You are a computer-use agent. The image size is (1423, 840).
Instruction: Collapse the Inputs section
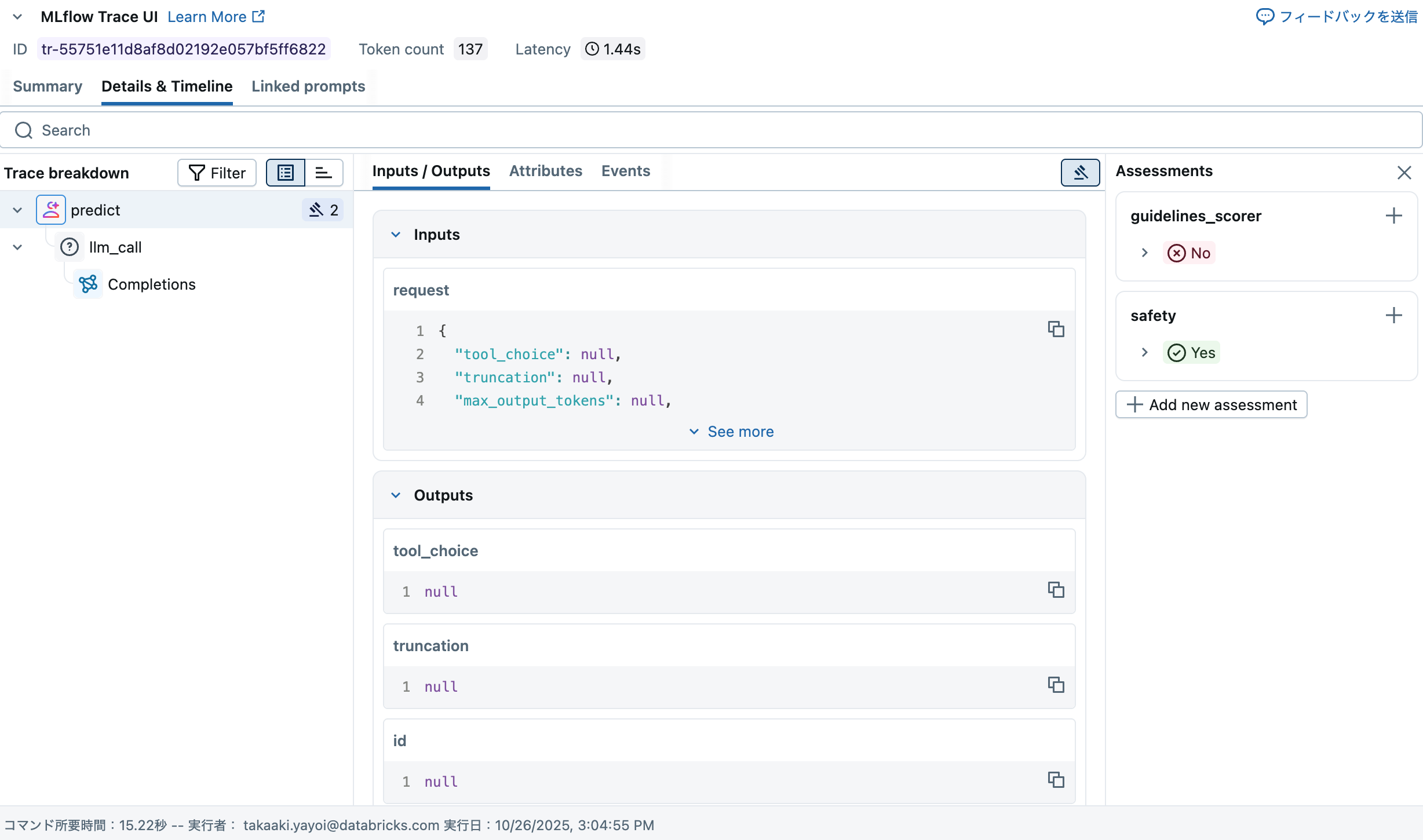tap(396, 235)
